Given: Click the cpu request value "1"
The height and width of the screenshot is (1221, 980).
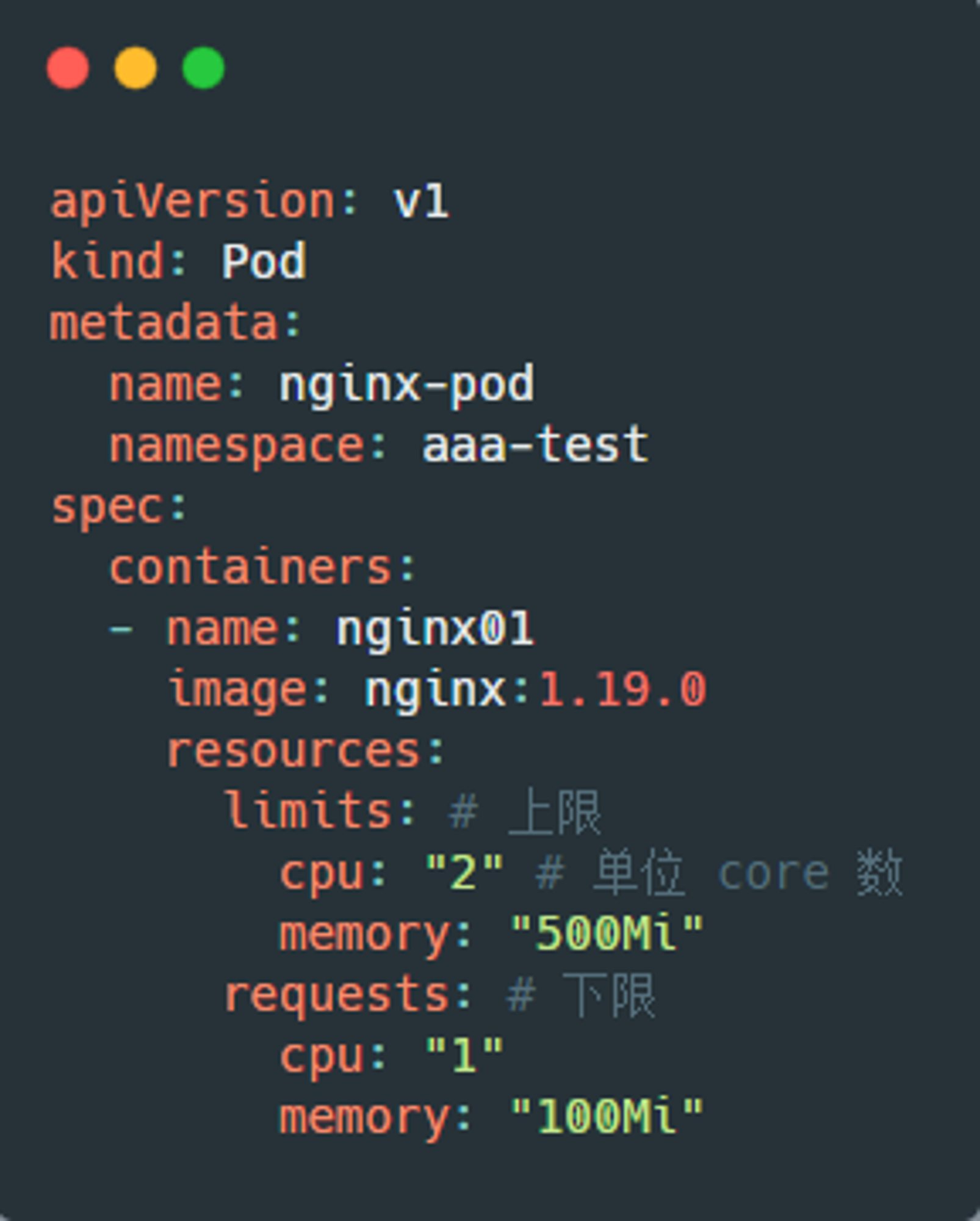Looking at the screenshot, I should click(464, 1055).
